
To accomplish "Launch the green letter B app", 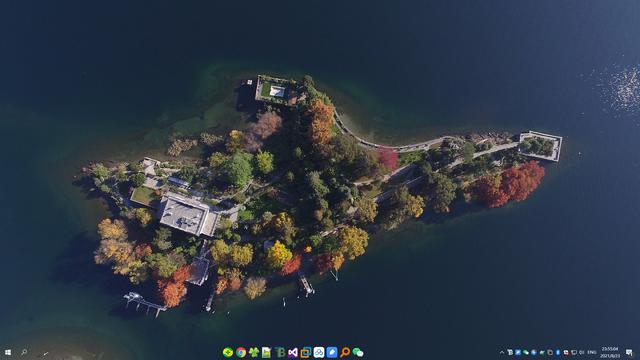I will [x=280, y=352].
